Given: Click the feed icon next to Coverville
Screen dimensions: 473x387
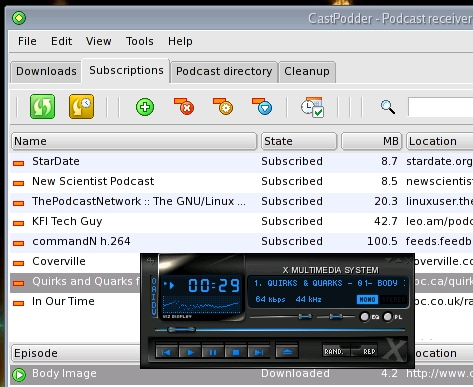Looking at the screenshot, I should (x=18, y=263).
